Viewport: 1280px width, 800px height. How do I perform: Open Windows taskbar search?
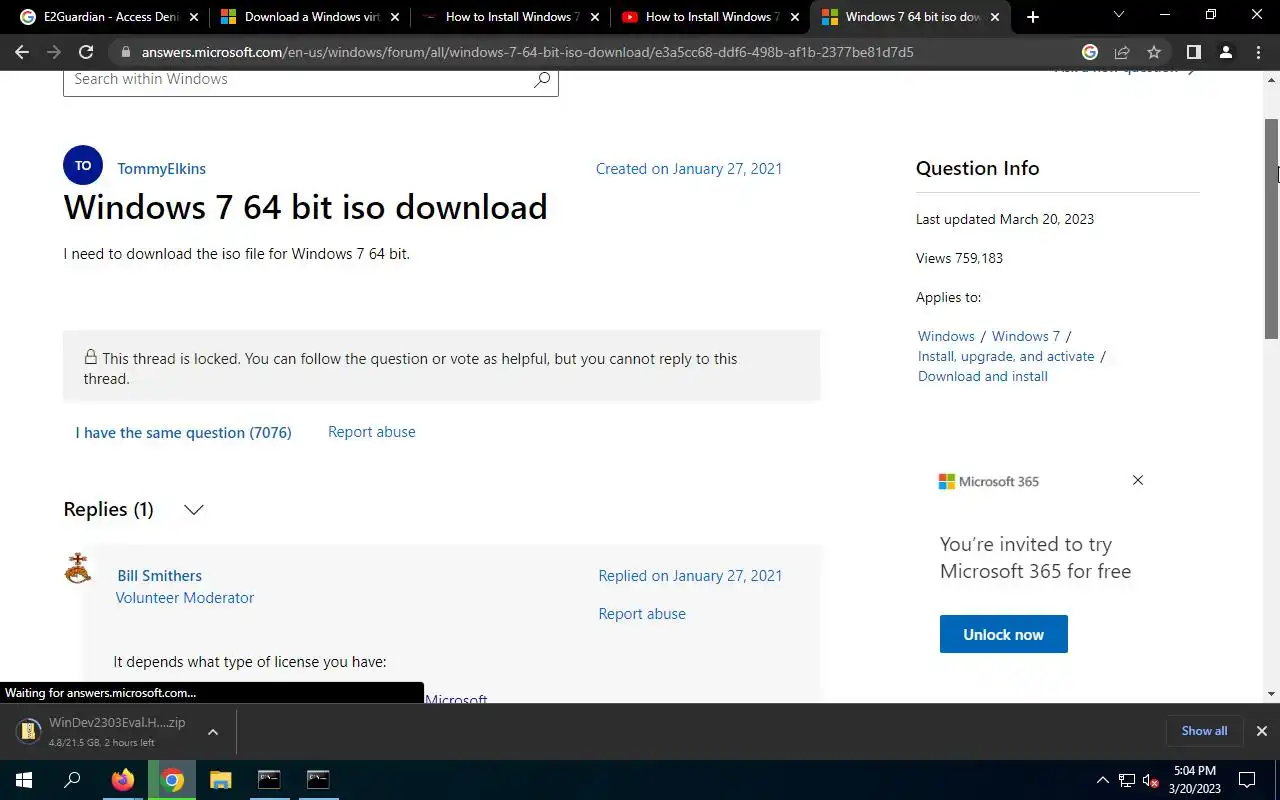pos(72,780)
